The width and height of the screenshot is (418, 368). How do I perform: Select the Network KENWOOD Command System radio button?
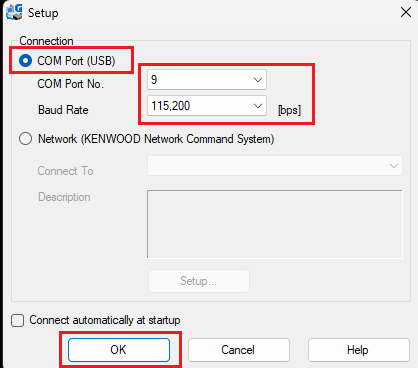(26, 139)
